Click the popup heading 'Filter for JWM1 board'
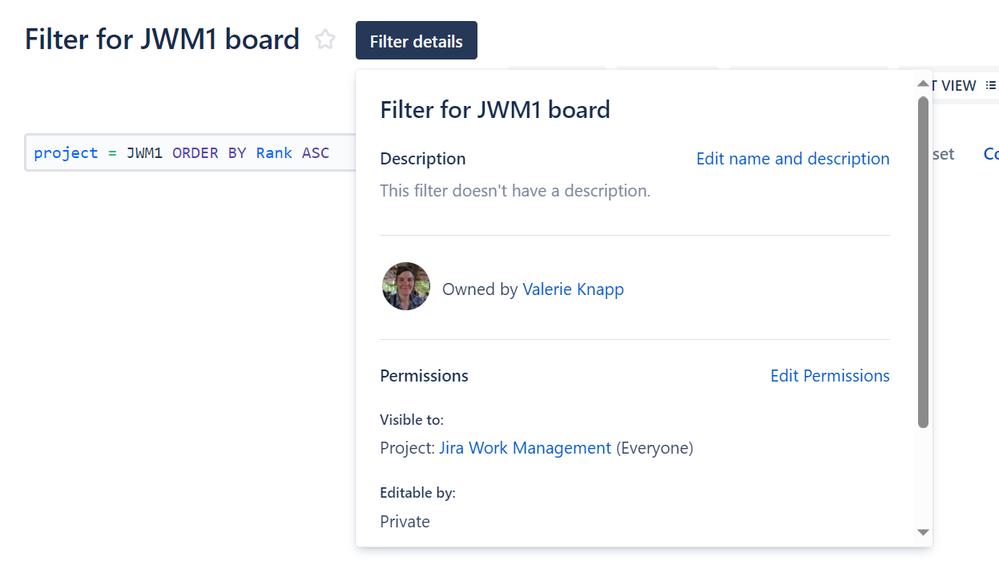The width and height of the screenshot is (999, 570). [495, 109]
